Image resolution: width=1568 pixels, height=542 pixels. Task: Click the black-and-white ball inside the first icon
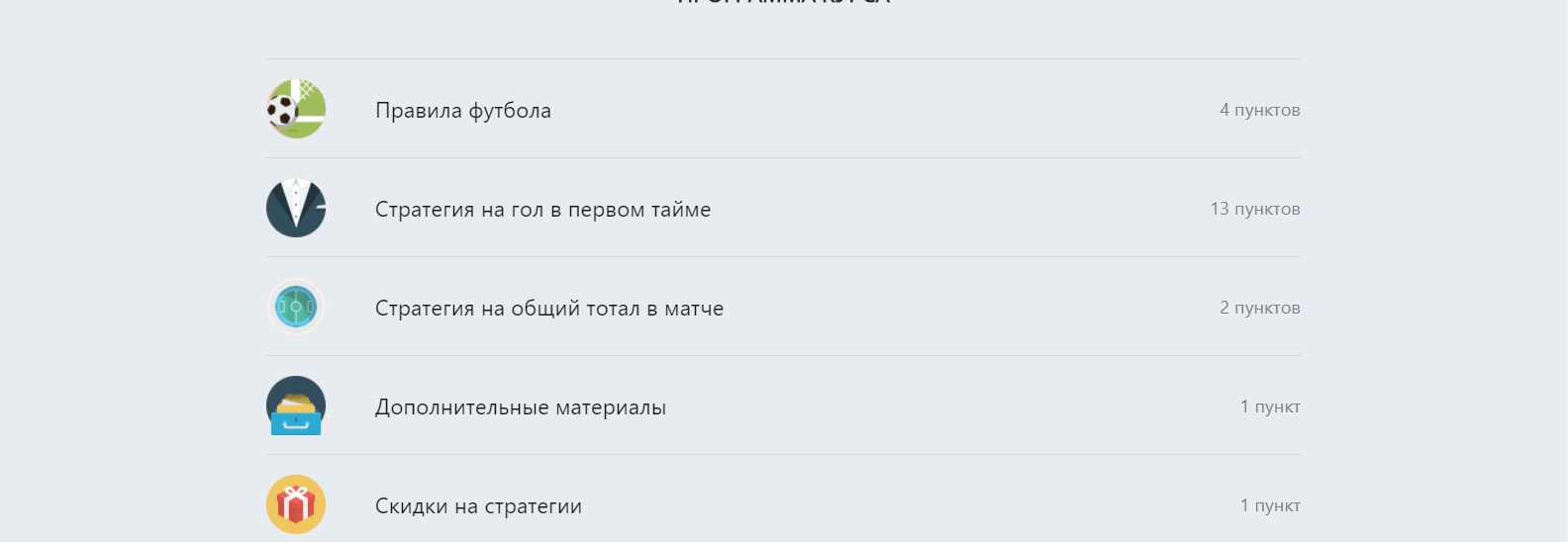coord(282,110)
